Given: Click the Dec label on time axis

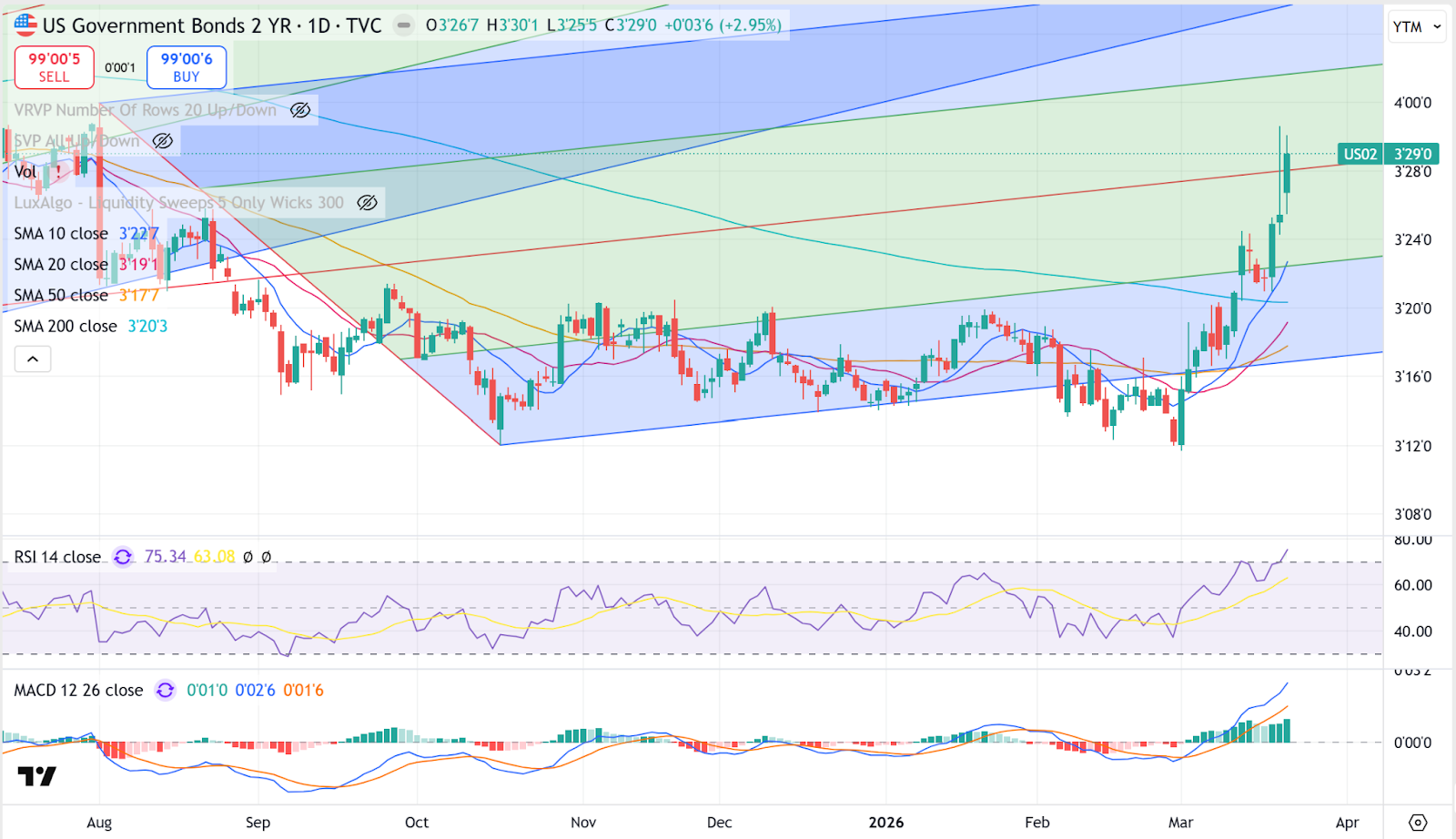Looking at the screenshot, I should tap(719, 823).
